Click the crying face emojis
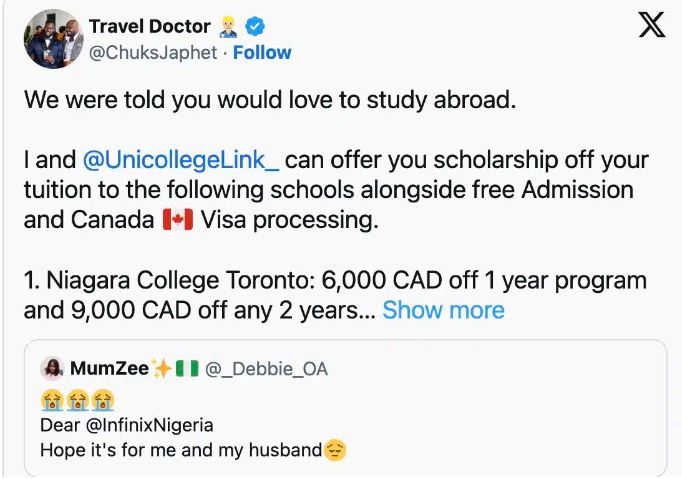 tap(78, 400)
